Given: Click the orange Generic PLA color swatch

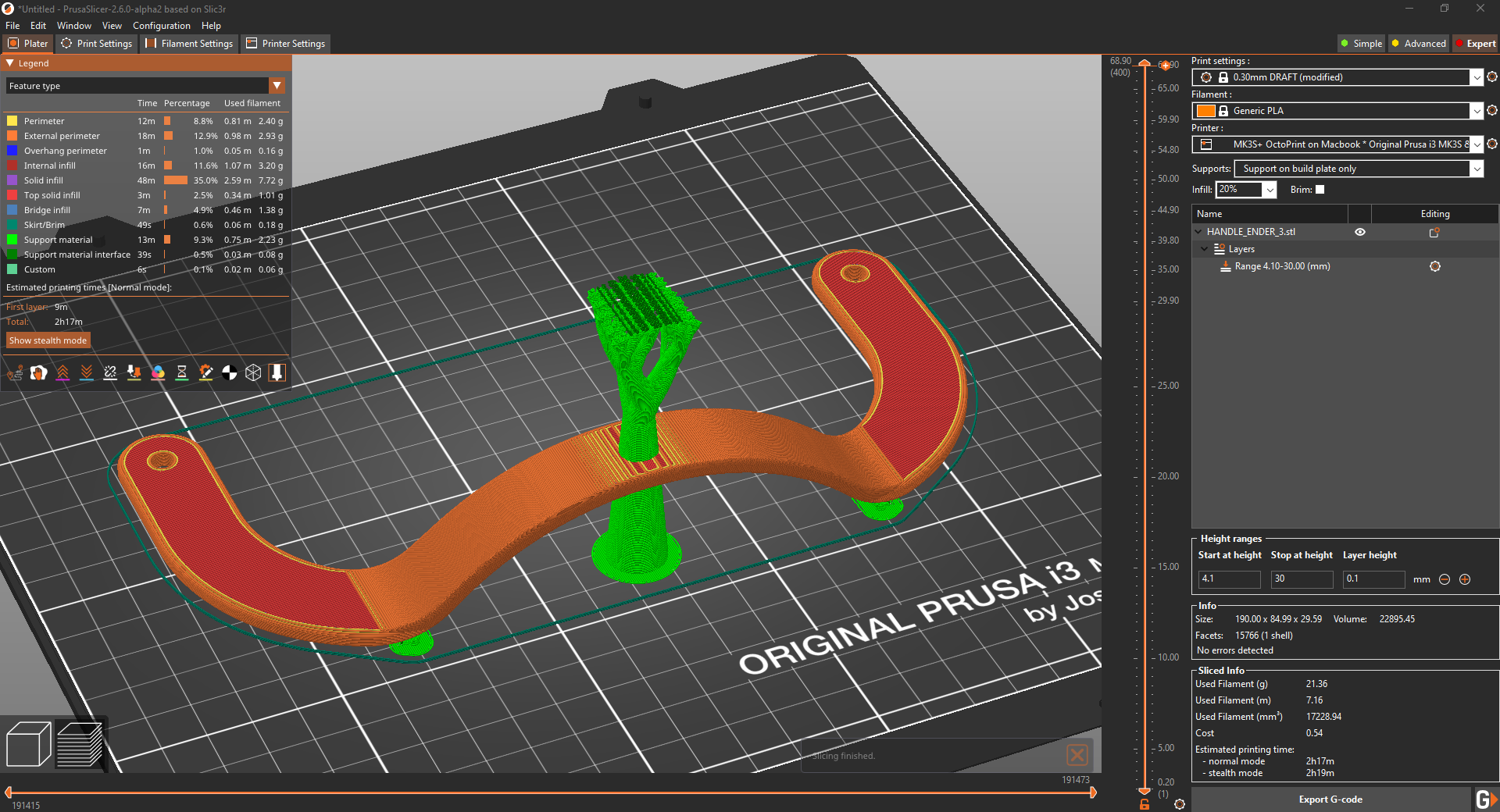Looking at the screenshot, I should [x=1206, y=111].
